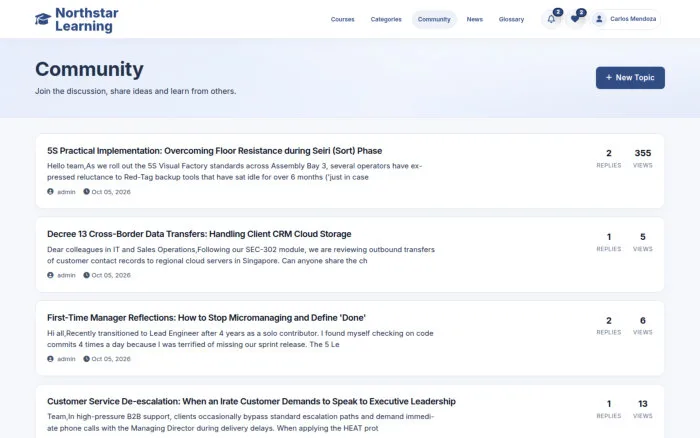The width and height of the screenshot is (700, 438).
Task: Click the replies count on the Customer Service topic
Action: coord(609,404)
